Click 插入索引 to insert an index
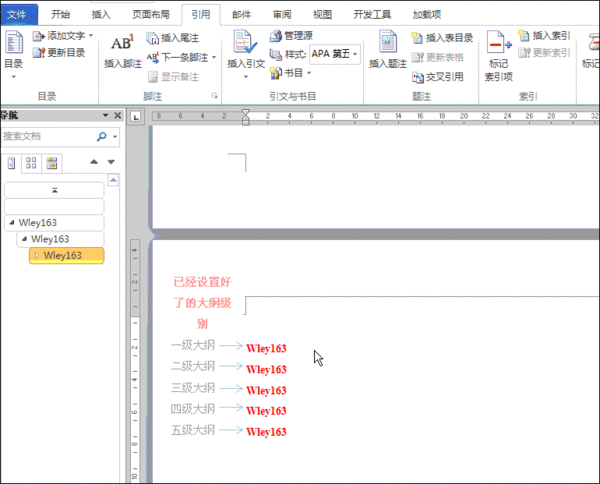 tap(544, 36)
